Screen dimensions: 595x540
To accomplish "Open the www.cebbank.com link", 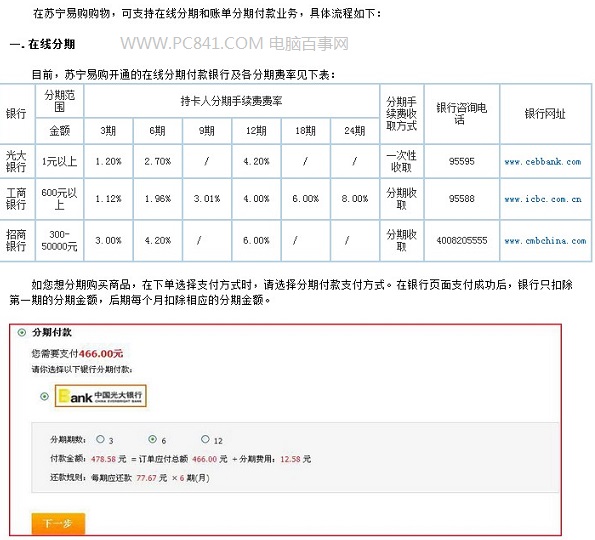I will pos(543,162).
